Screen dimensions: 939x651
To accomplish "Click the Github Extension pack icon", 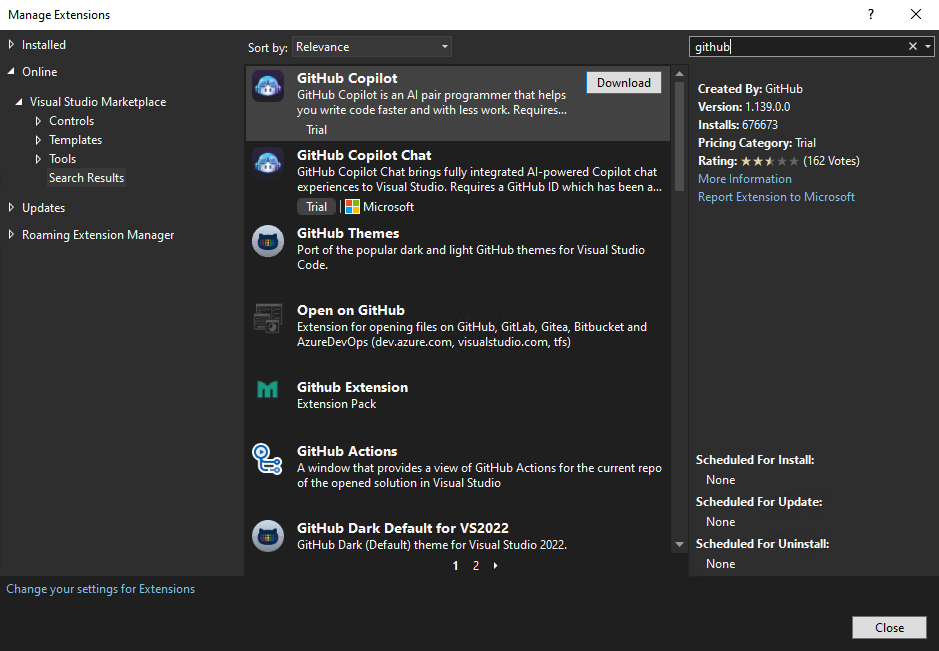I will coord(268,389).
